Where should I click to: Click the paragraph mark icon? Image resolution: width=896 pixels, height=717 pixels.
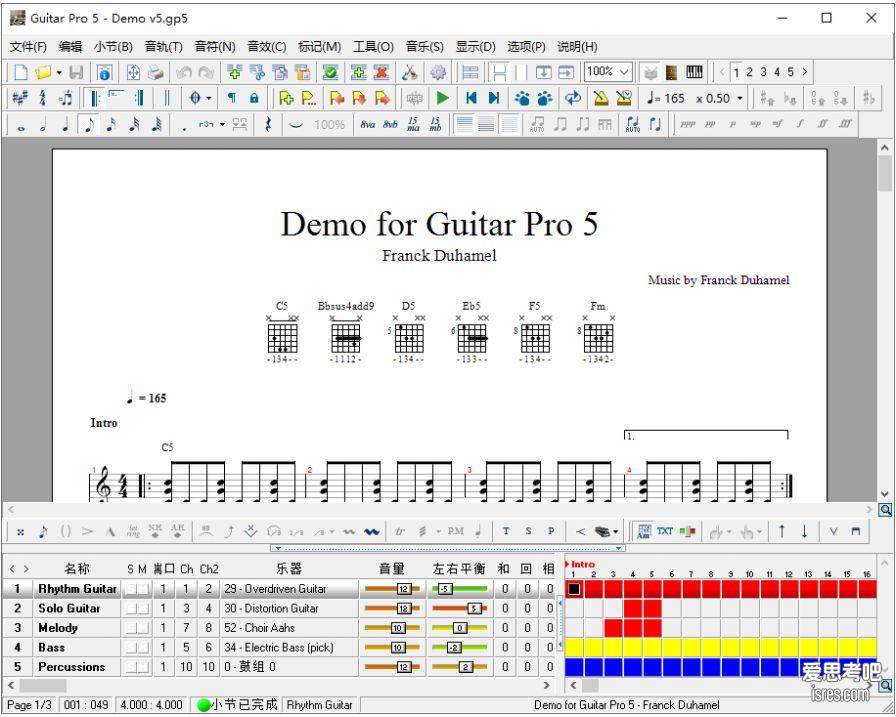click(231, 98)
